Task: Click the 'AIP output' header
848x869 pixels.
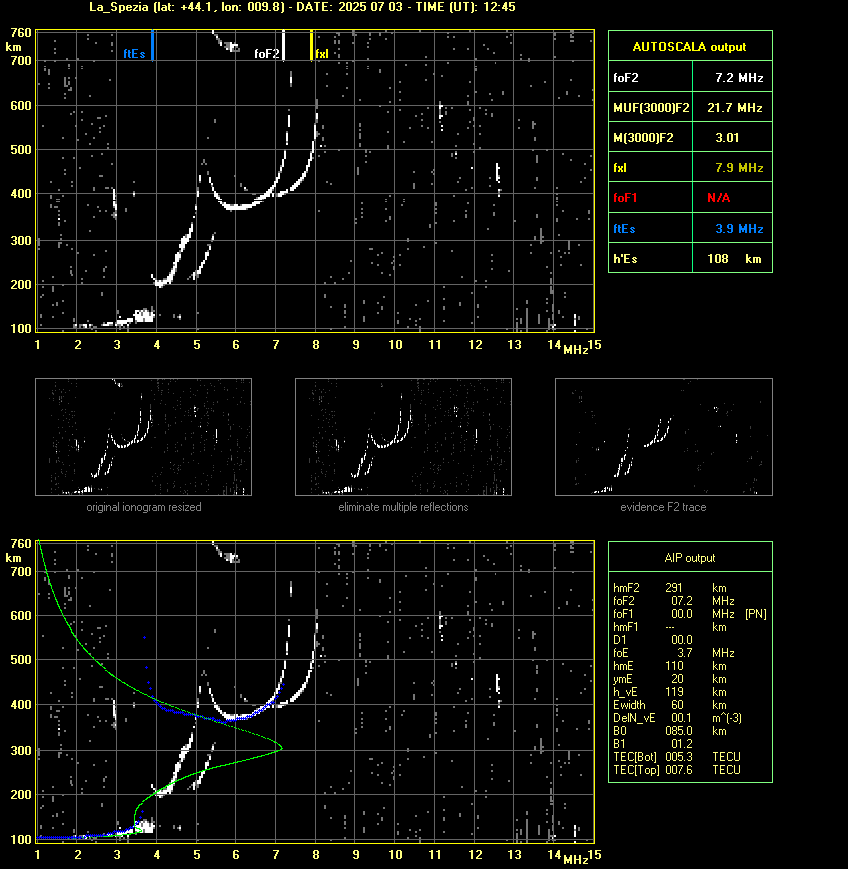Action: pyautogui.click(x=689, y=558)
